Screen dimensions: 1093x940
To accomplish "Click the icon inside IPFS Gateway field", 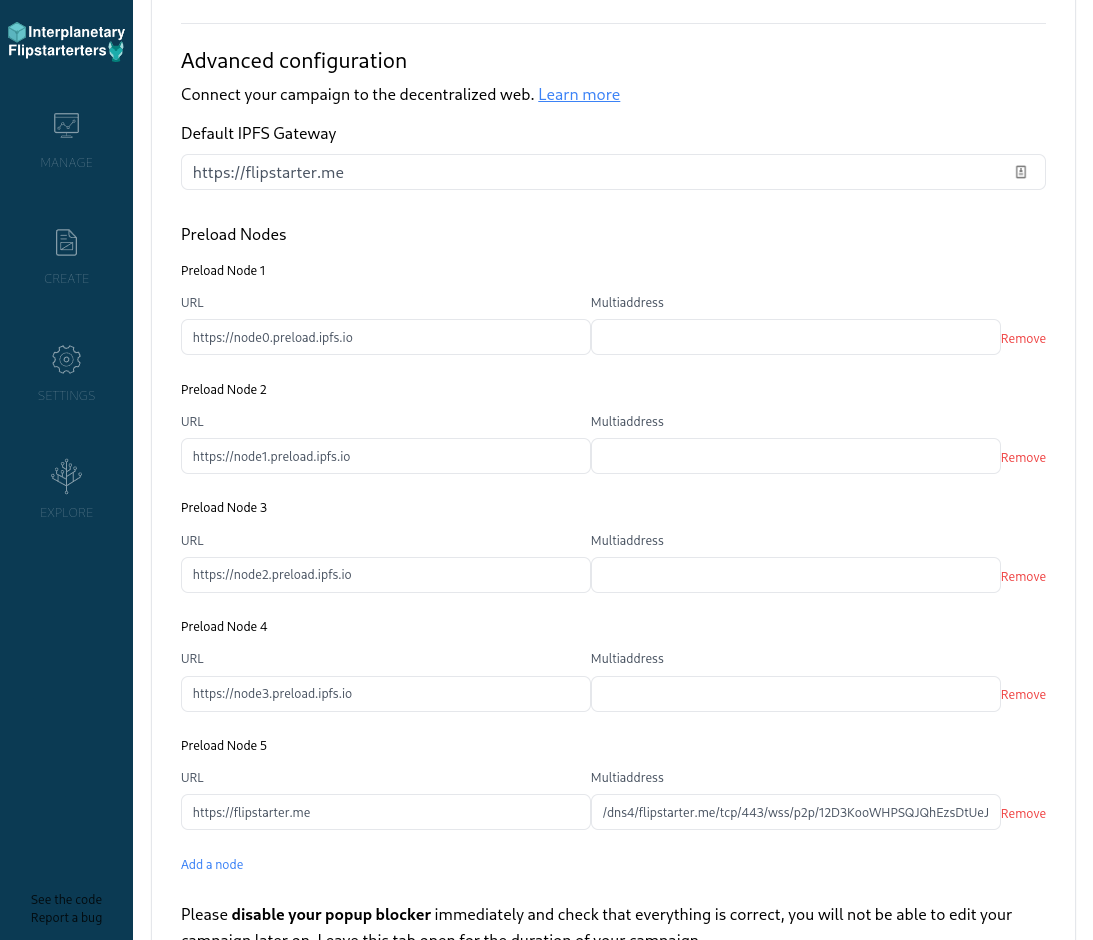I will click(x=1021, y=172).
